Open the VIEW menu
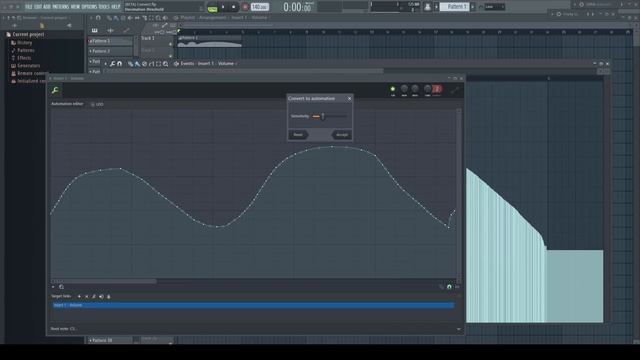 [75, 7]
